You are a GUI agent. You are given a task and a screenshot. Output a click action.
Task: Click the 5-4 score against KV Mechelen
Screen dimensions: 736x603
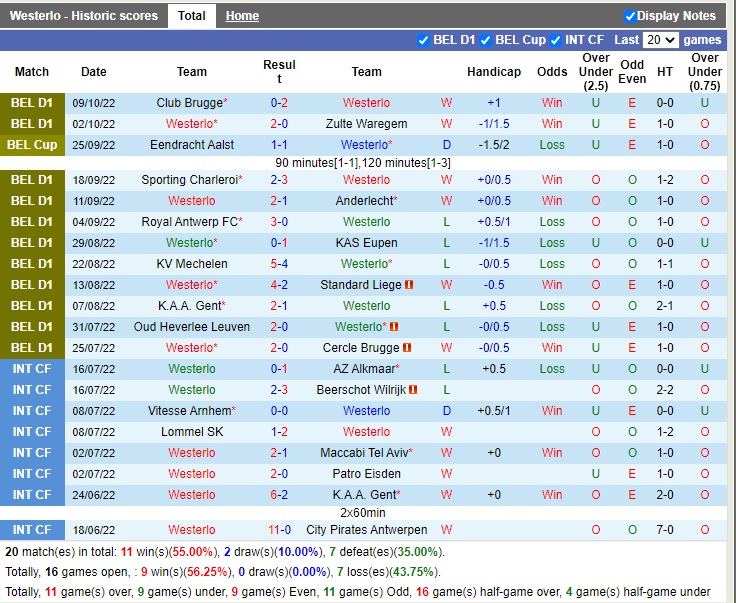click(279, 264)
